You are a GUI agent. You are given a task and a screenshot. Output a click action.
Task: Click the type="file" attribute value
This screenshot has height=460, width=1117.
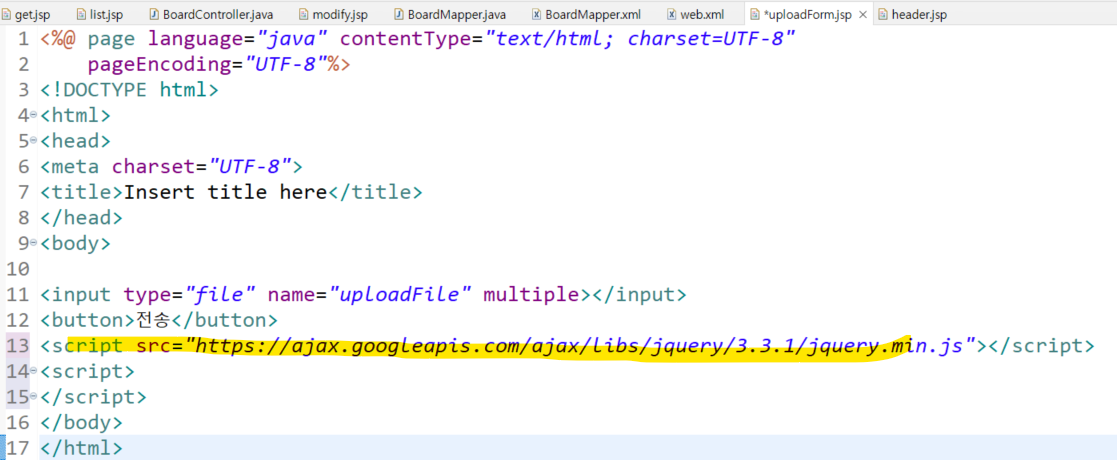pos(220,294)
